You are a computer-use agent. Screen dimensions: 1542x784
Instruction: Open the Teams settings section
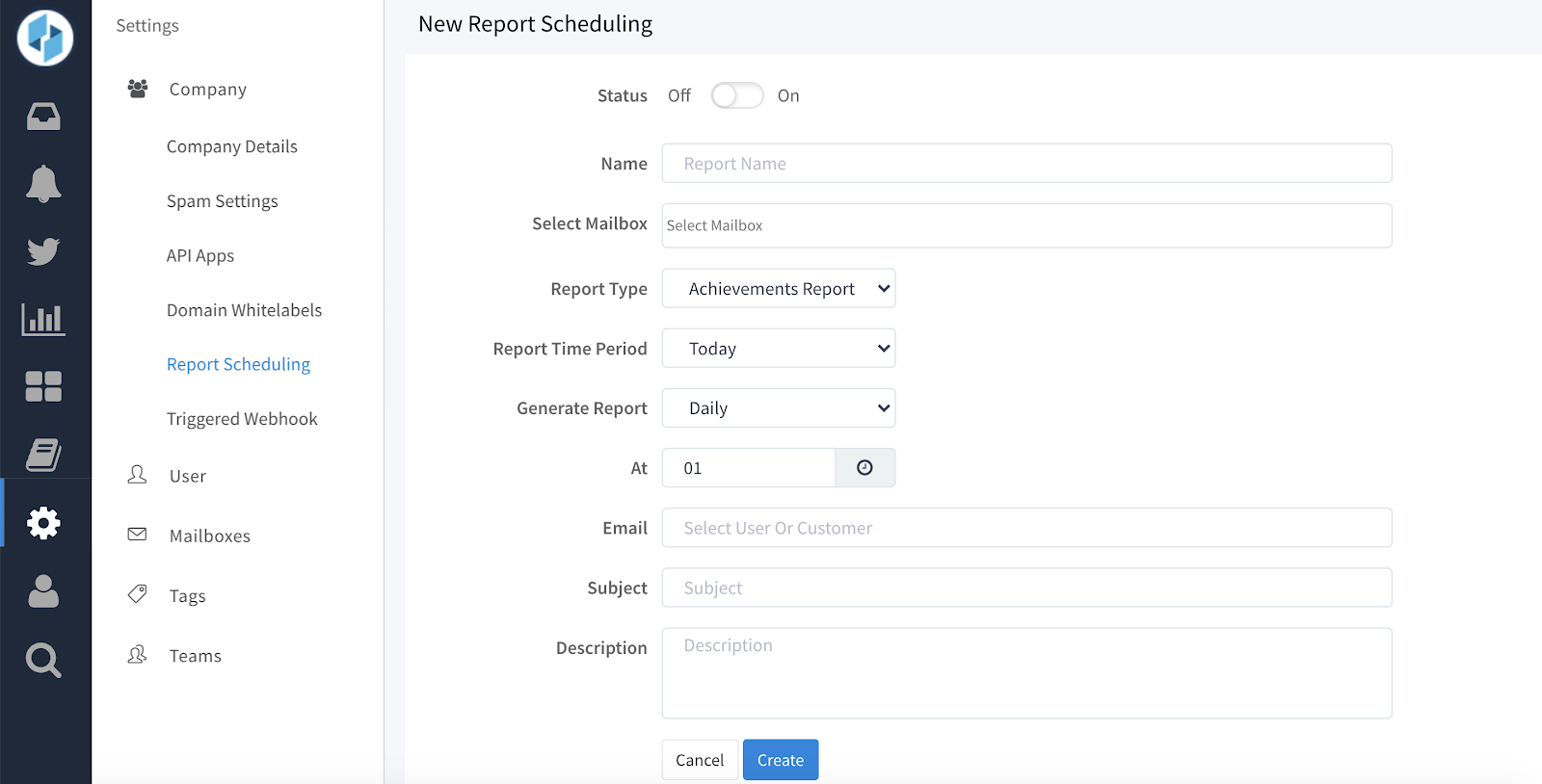point(196,656)
